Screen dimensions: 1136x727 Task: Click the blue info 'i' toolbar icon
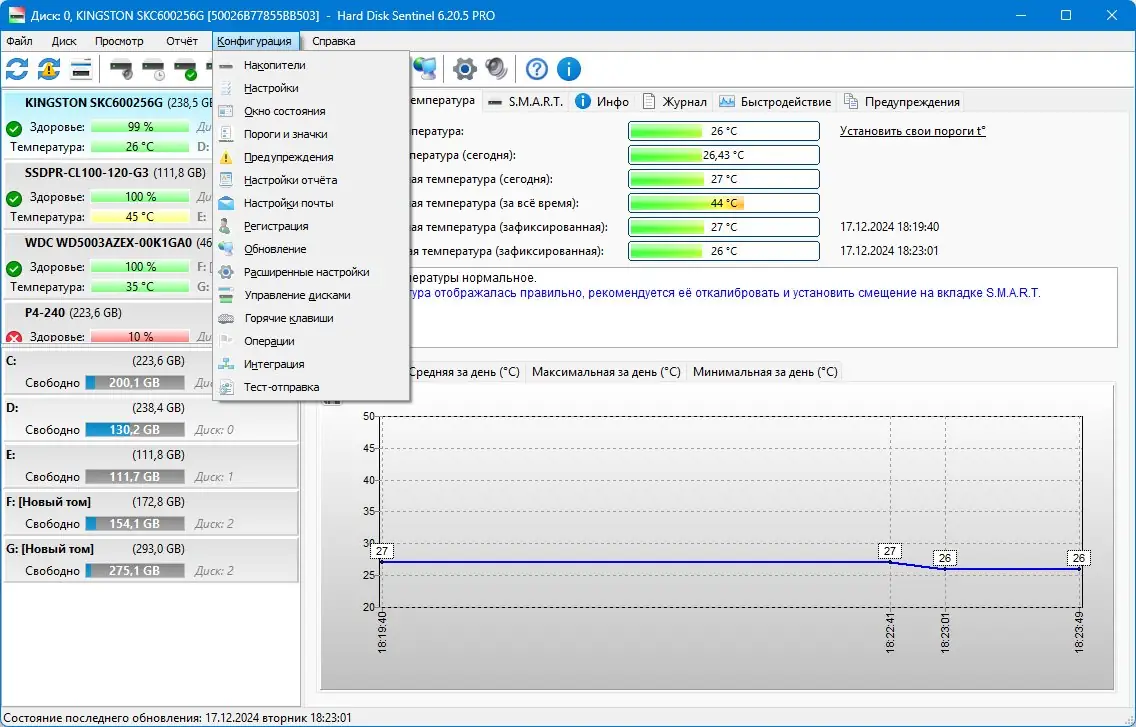click(569, 69)
